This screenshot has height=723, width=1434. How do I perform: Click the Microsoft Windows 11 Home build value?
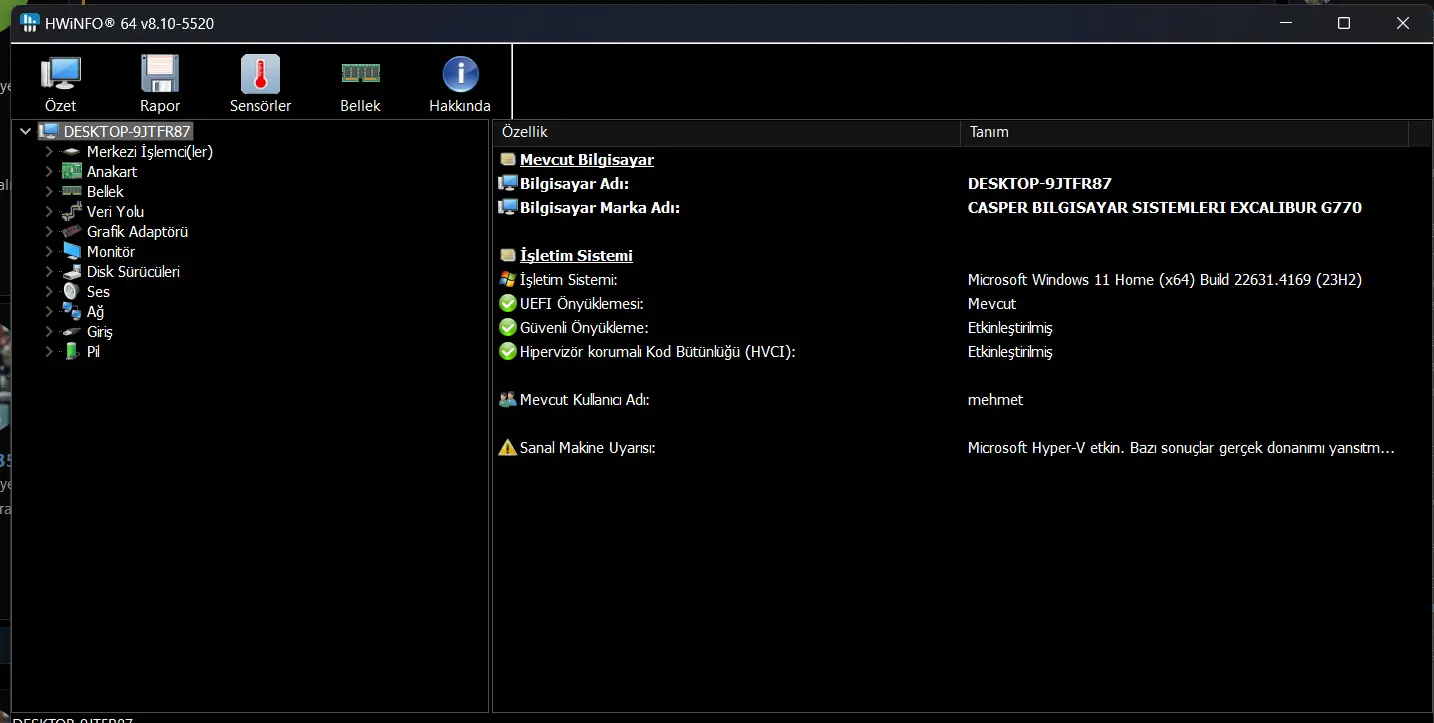tap(1165, 280)
